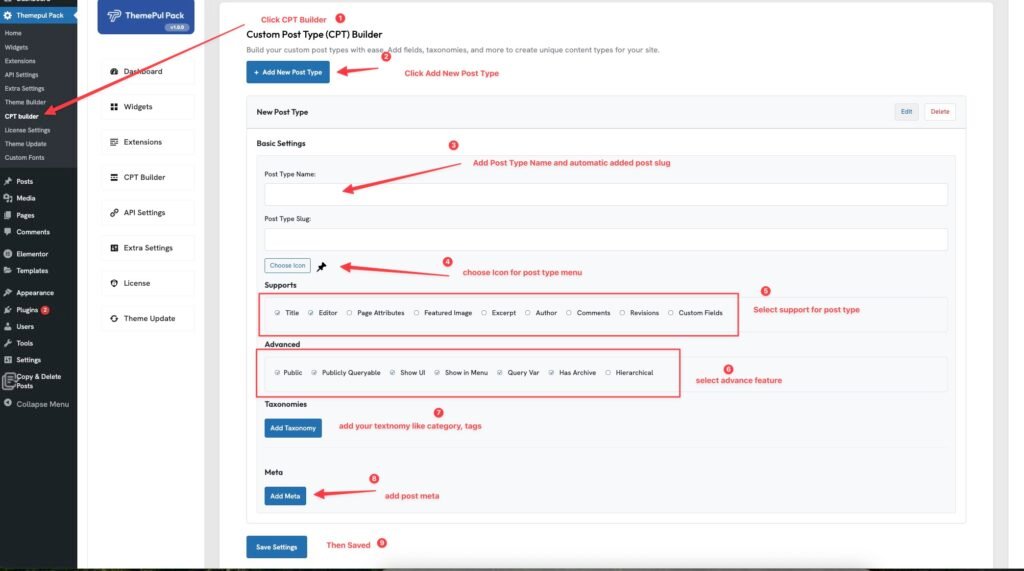Click the License shield icon
This screenshot has width=1024, height=571.
[114, 283]
